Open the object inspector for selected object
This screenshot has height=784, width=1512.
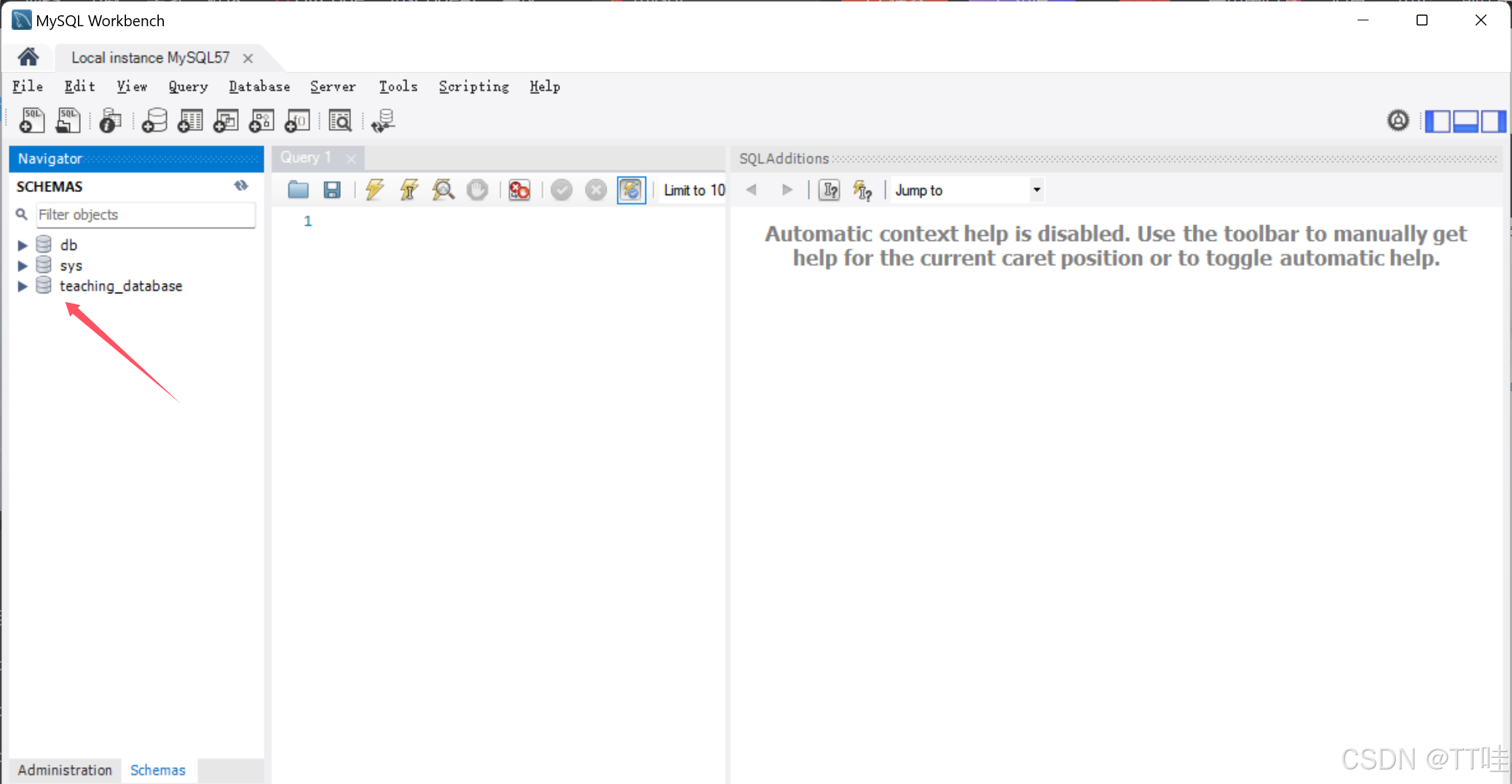pyautogui.click(x=110, y=120)
